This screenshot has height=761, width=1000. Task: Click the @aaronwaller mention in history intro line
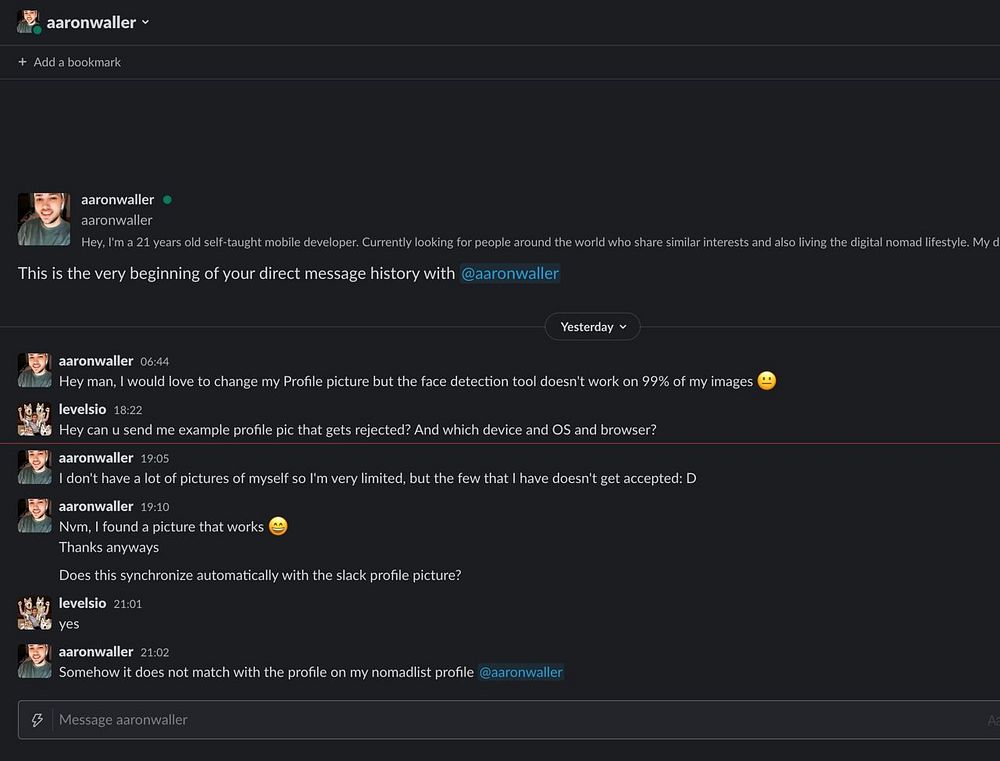tap(510, 273)
